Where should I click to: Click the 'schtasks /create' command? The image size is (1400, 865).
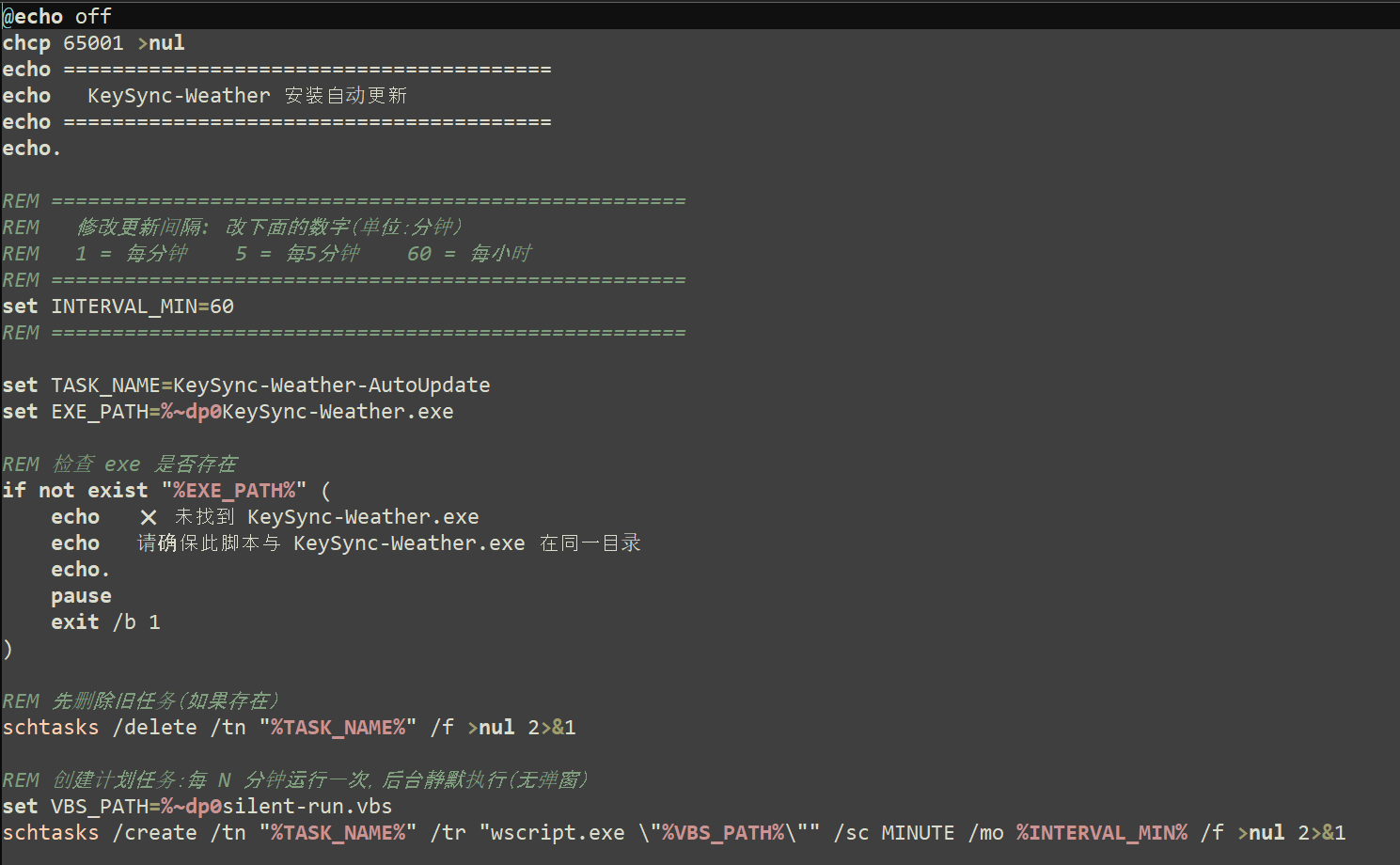(674, 833)
